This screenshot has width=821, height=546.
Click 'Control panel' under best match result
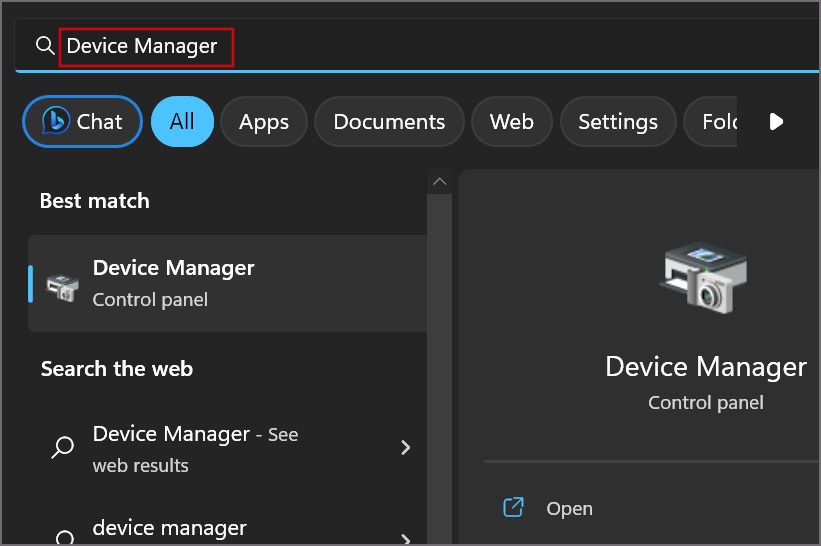150,299
